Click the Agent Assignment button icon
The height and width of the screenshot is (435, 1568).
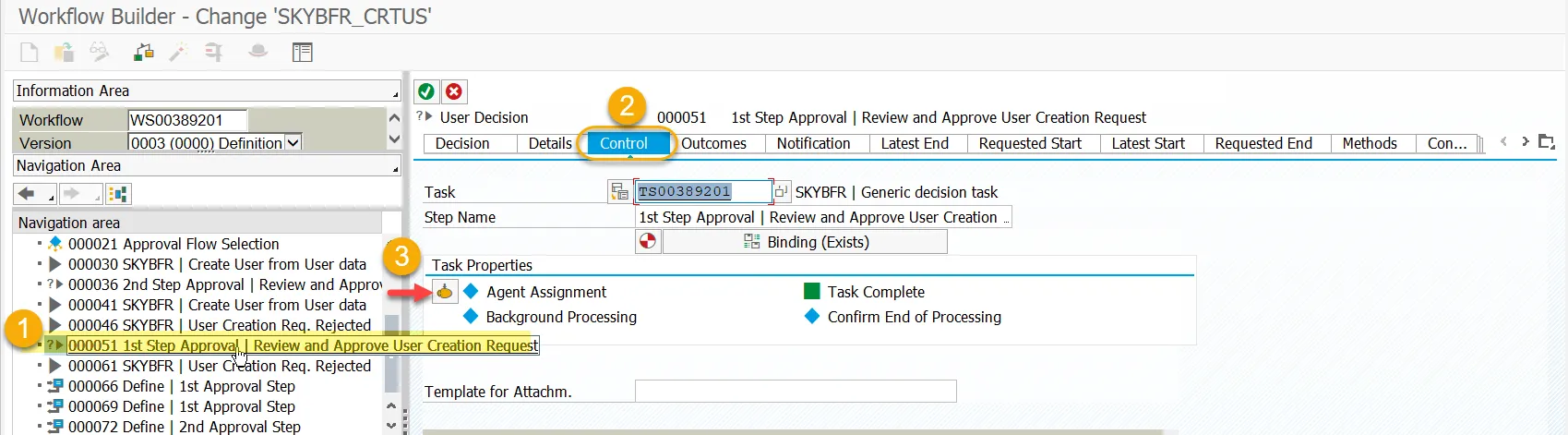(445, 292)
